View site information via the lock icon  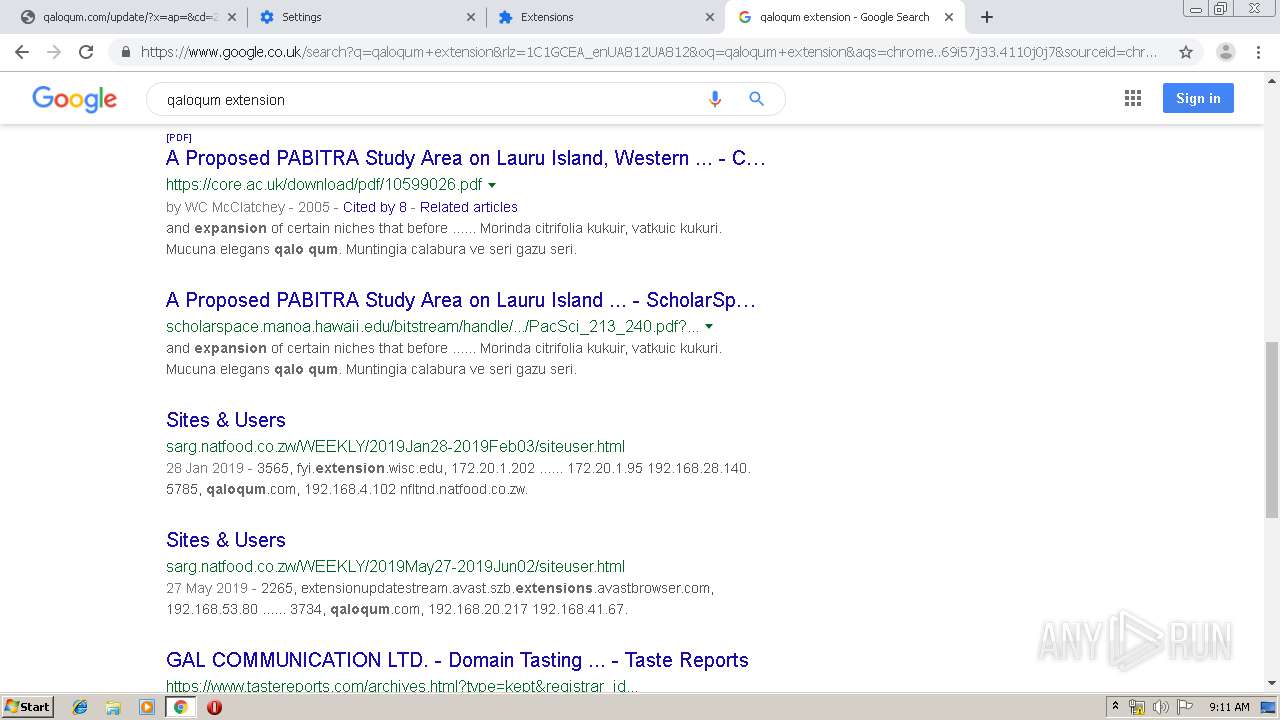click(125, 52)
